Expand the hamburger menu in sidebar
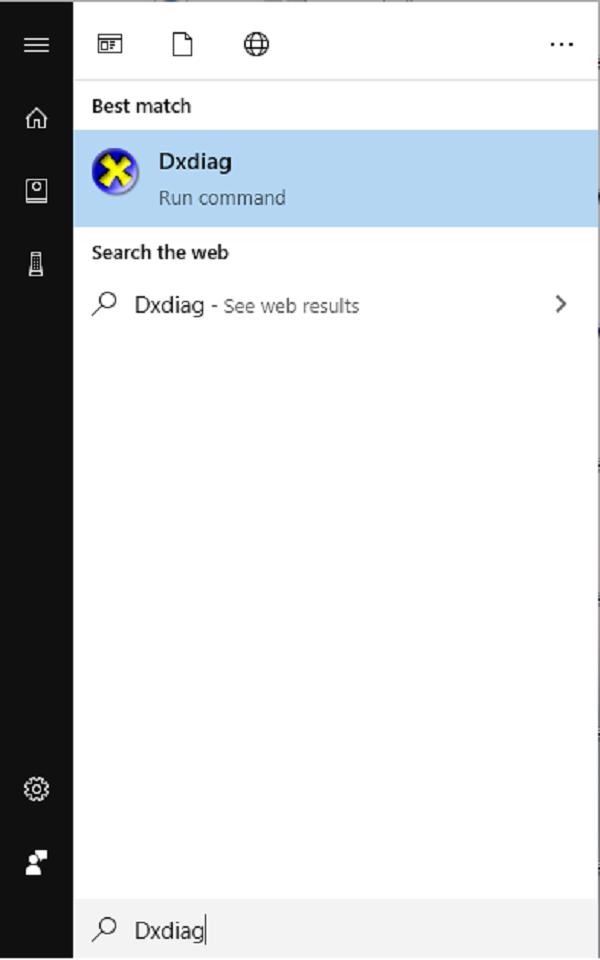This screenshot has height=960, width=600. click(x=36, y=45)
